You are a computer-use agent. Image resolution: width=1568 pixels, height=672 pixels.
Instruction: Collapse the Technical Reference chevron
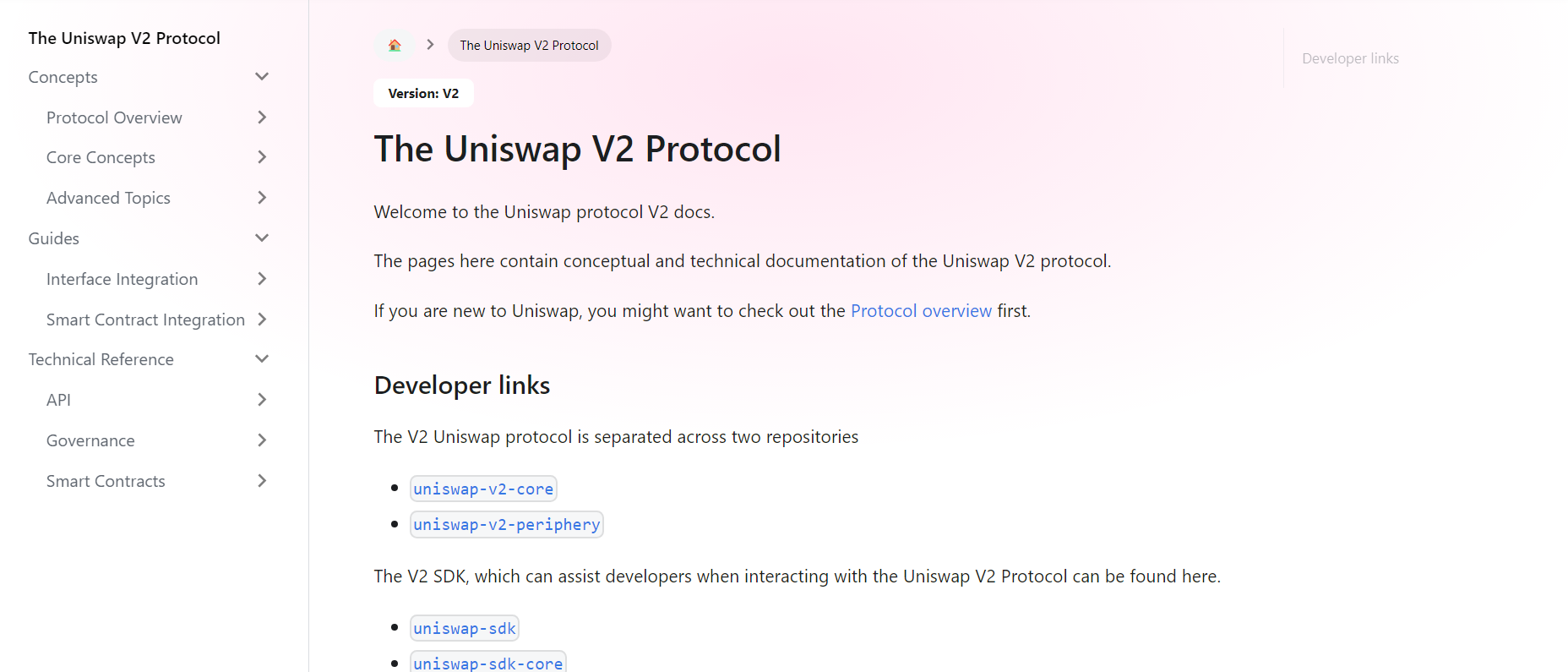click(262, 359)
